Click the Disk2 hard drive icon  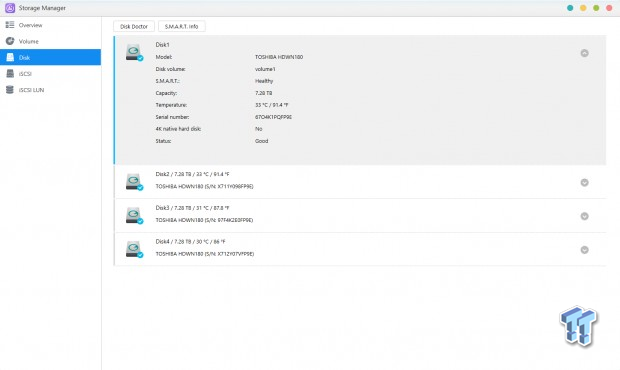[x=134, y=182]
